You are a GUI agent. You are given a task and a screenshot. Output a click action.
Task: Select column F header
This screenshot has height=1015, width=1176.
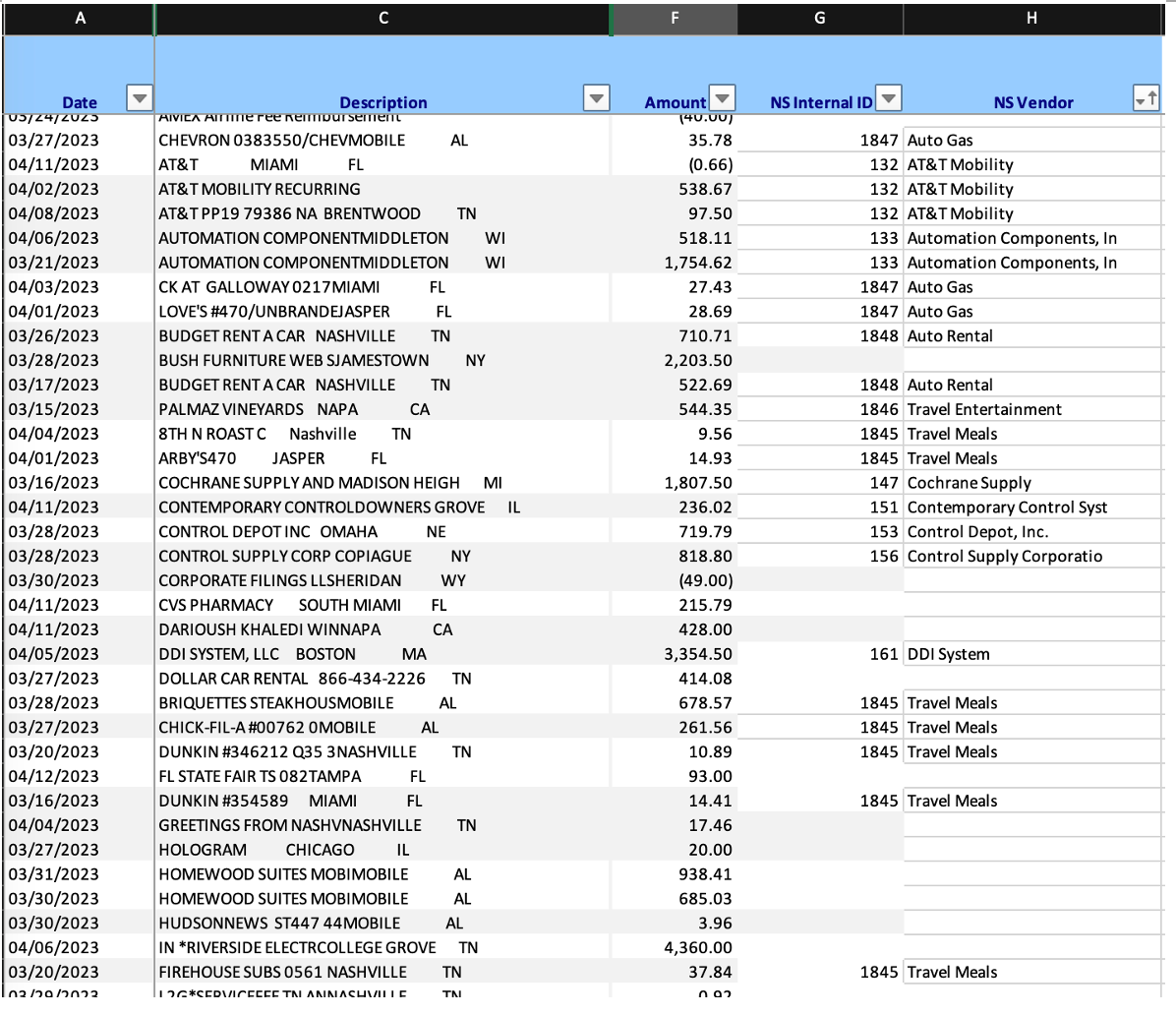click(675, 18)
